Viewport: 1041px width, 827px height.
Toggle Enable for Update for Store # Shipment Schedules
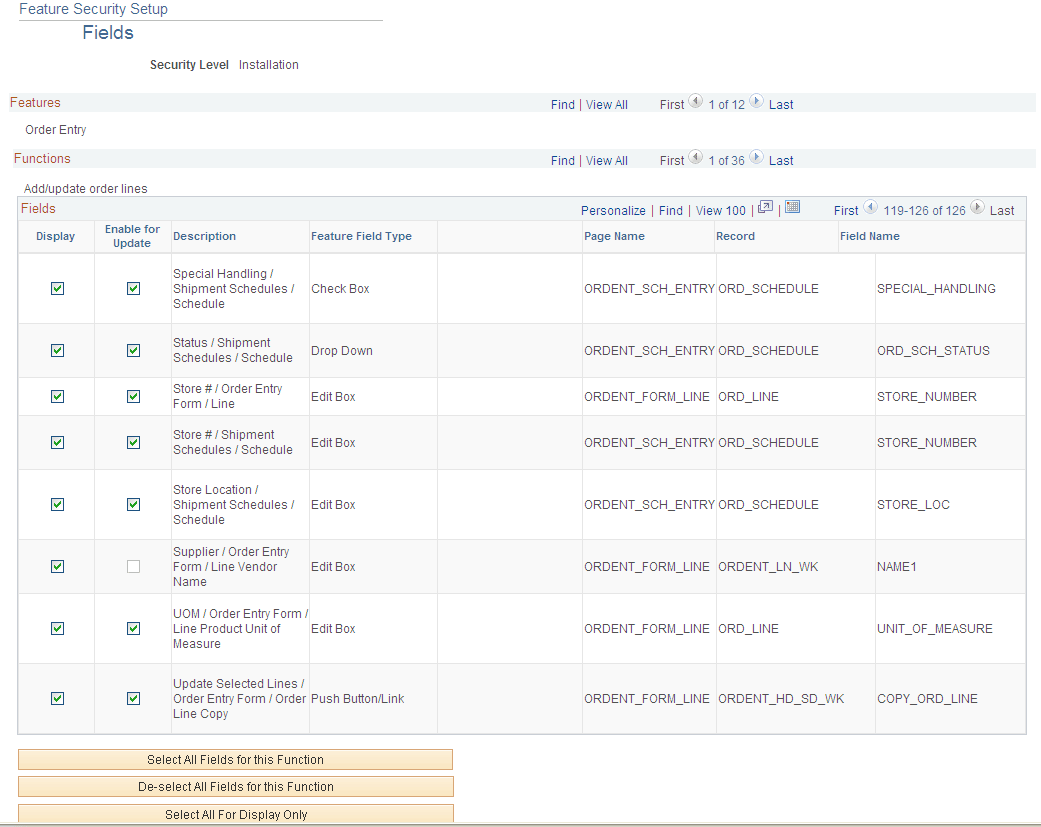coord(133,442)
